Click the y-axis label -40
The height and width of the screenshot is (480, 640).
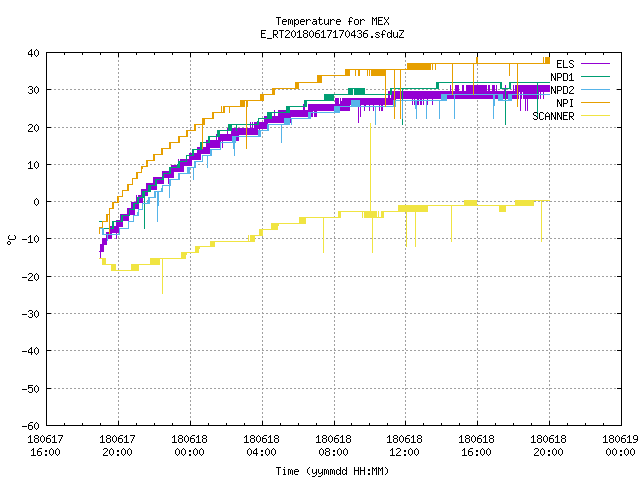coord(31,351)
